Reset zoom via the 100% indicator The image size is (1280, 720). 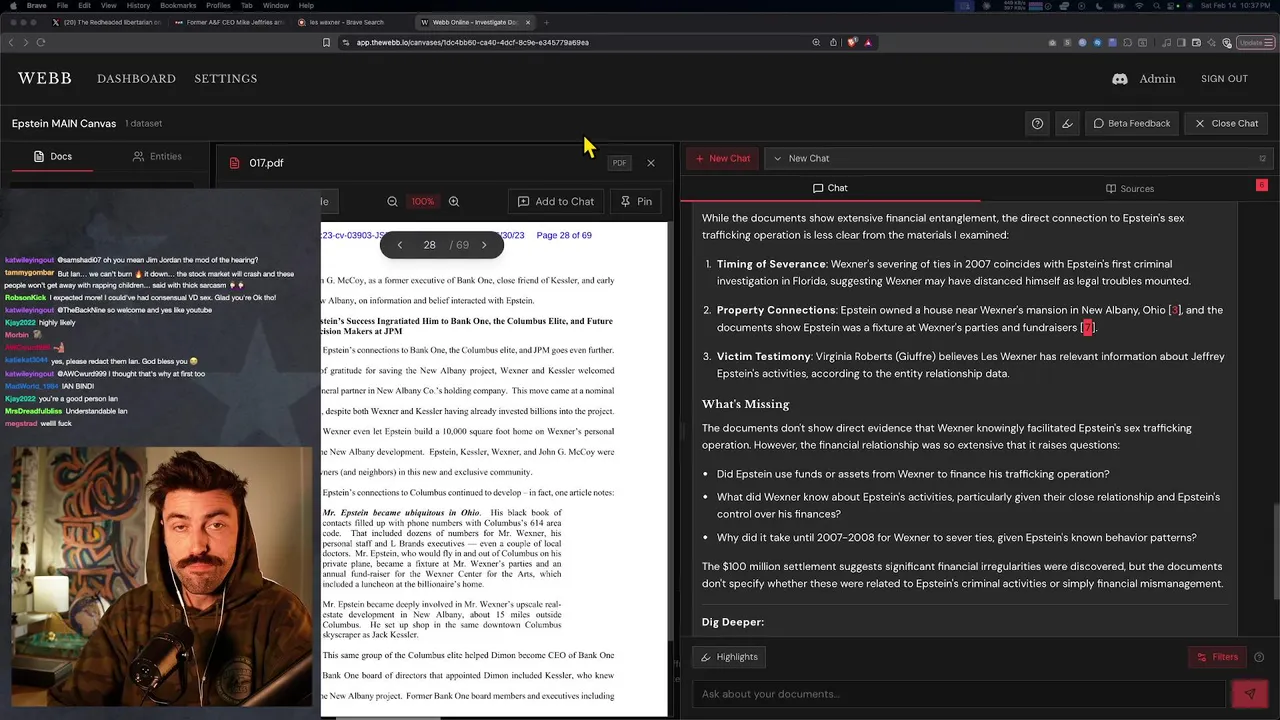[423, 201]
